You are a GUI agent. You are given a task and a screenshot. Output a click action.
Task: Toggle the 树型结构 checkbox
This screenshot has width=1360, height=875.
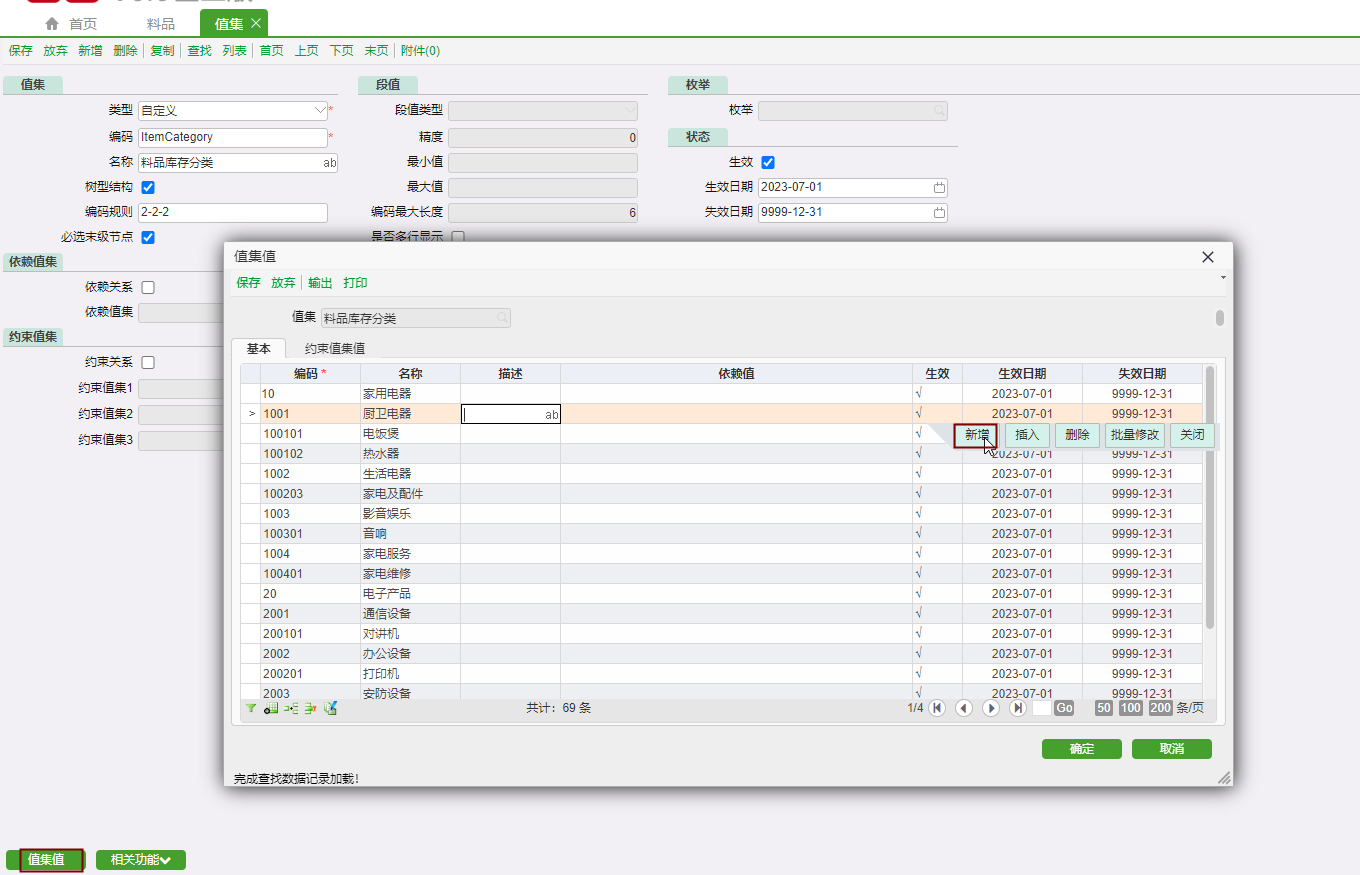click(x=148, y=187)
